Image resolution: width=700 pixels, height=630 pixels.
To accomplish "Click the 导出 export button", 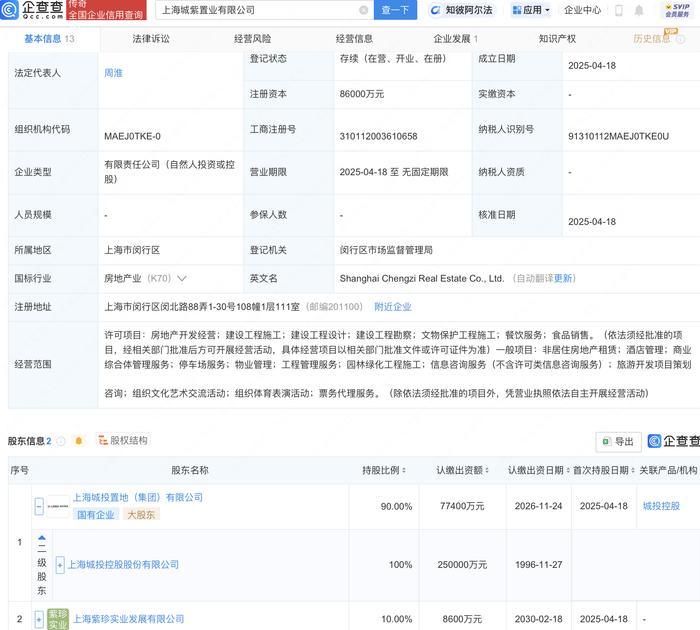I will [618, 442].
